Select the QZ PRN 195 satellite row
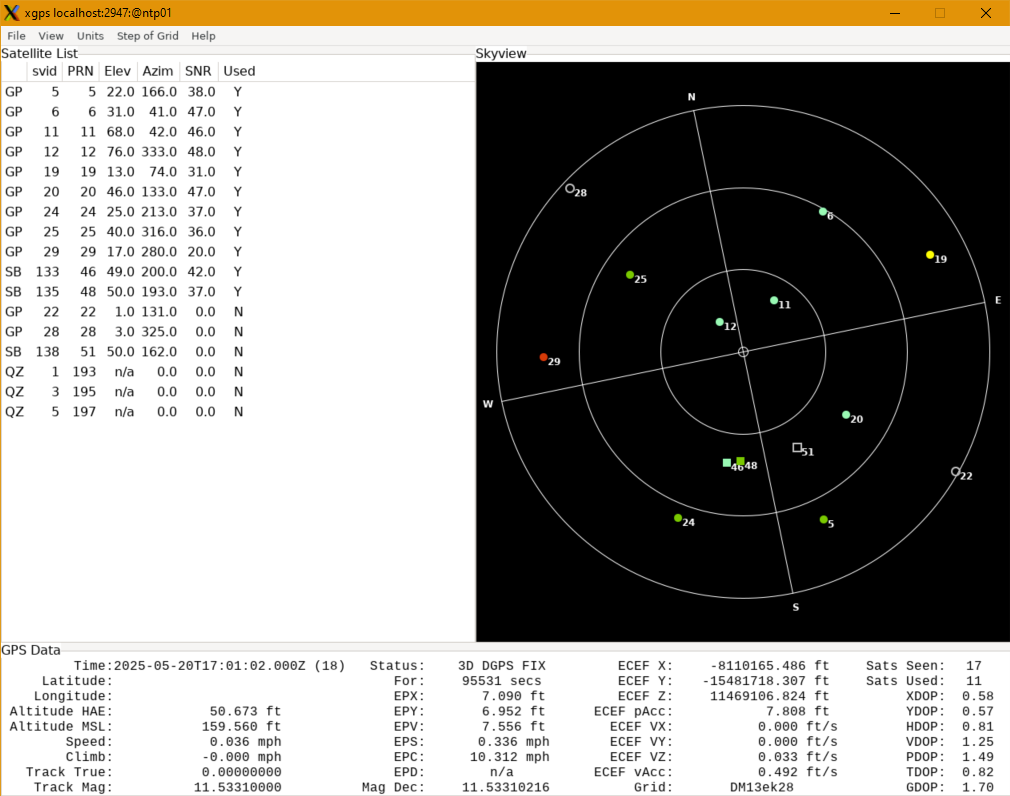Image resolution: width=1010 pixels, height=796 pixels. (x=238, y=392)
